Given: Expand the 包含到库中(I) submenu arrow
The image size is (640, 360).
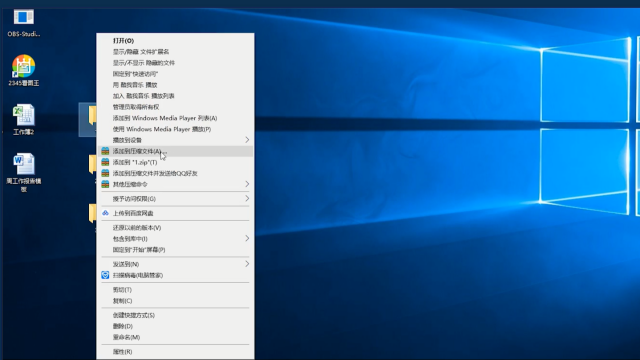Looking at the screenshot, I should (x=247, y=238).
